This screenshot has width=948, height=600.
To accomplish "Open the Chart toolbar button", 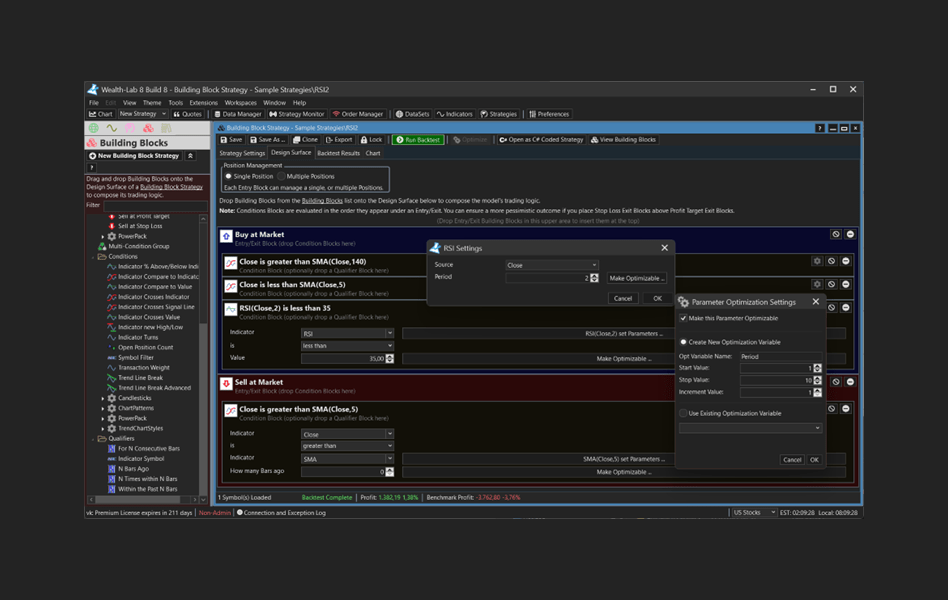I will click(100, 114).
